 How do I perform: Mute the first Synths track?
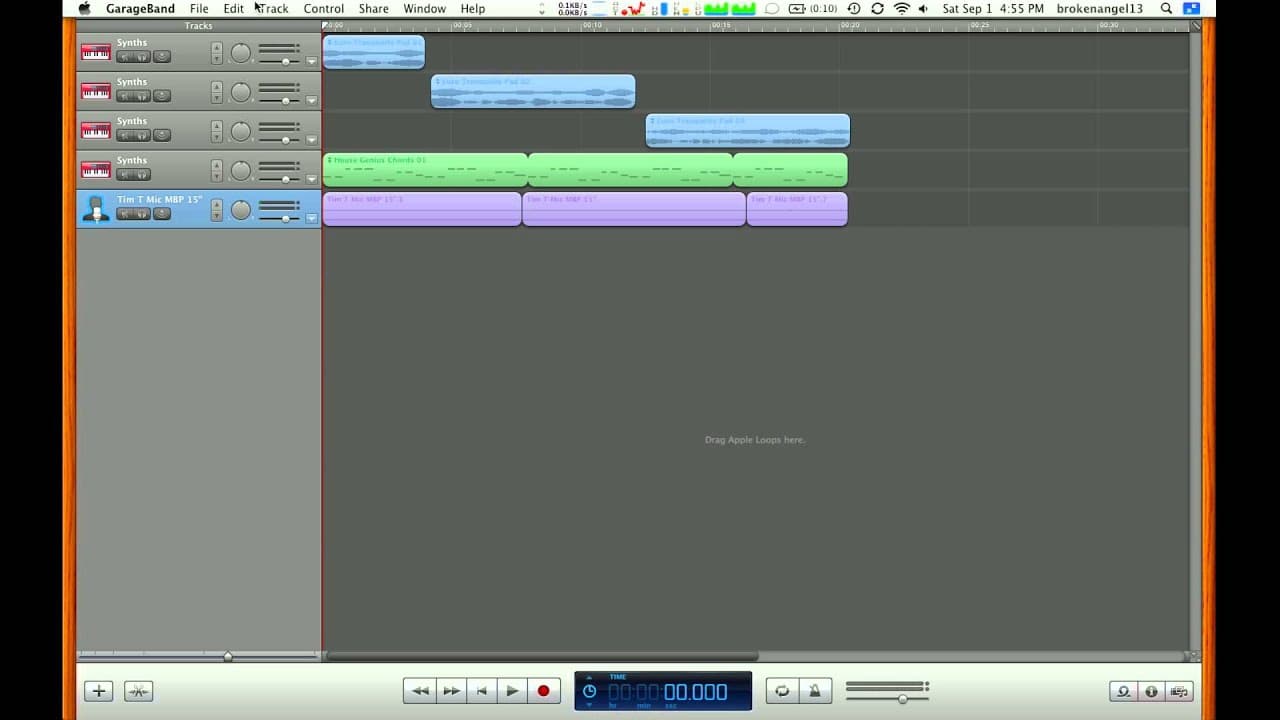point(125,56)
